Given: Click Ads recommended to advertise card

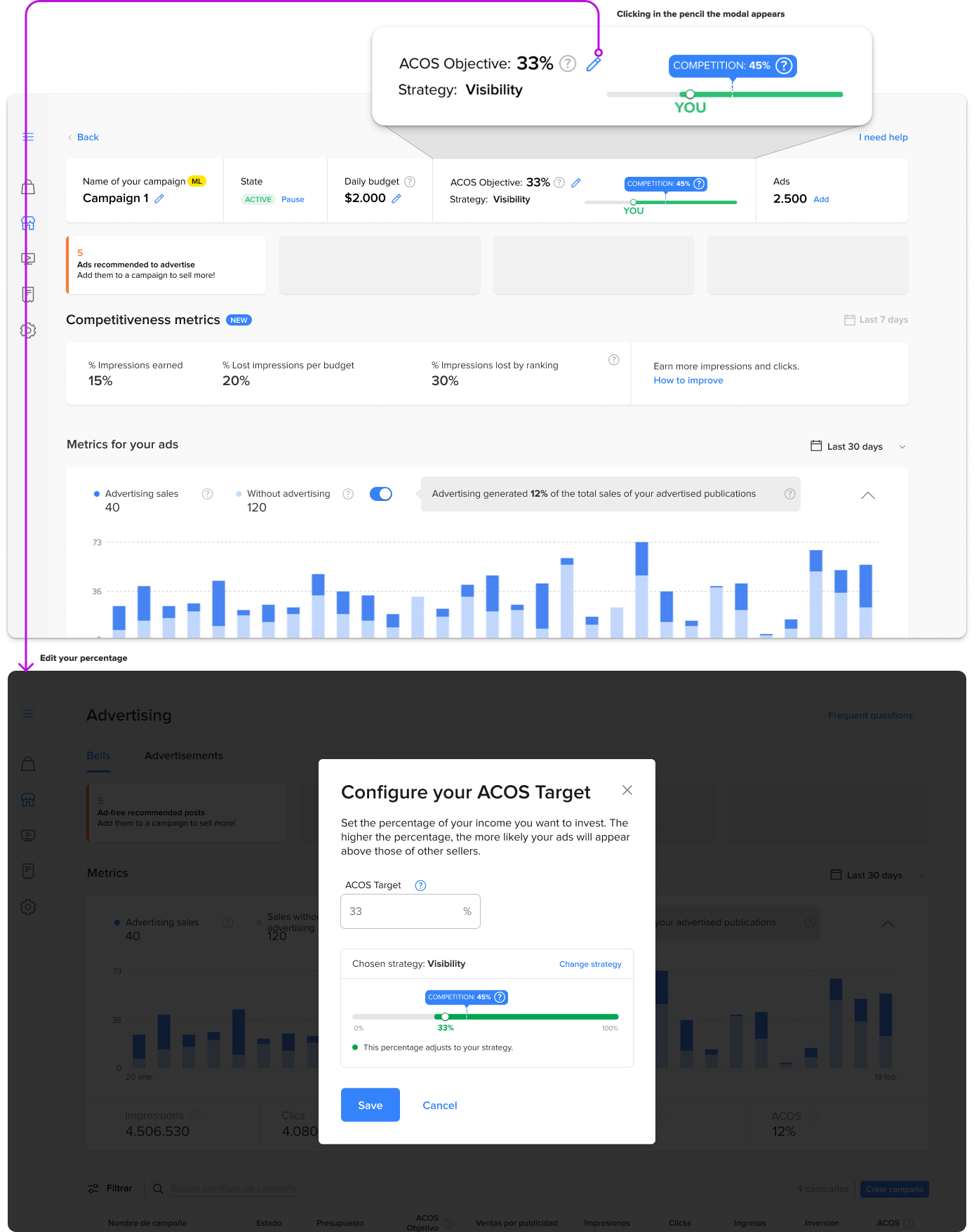Looking at the screenshot, I should point(166,265).
